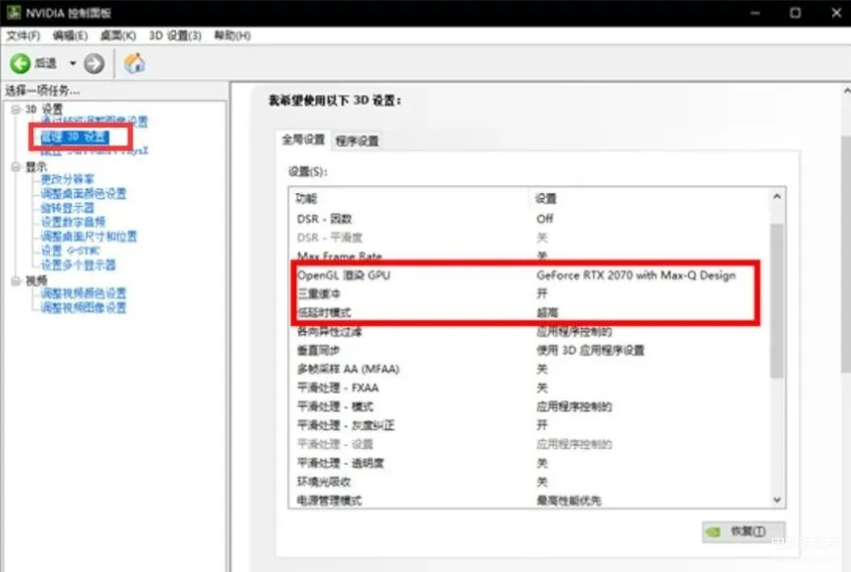Open 旋转显示器 in the tree
The image size is (851, 572).
point(67,208)
